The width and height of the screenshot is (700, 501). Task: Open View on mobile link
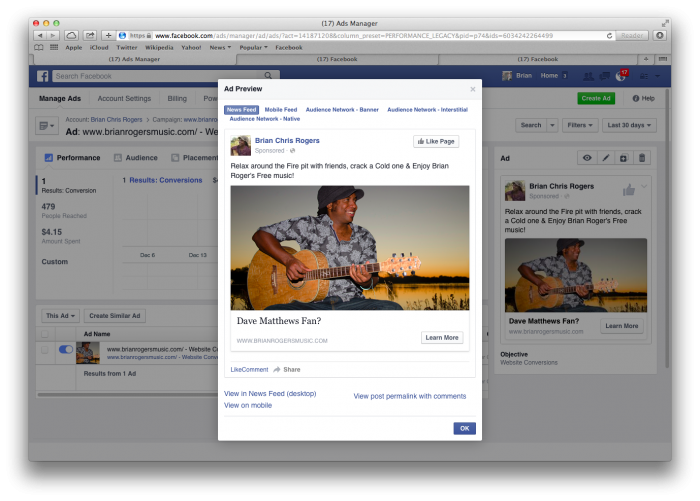point(248,405)
